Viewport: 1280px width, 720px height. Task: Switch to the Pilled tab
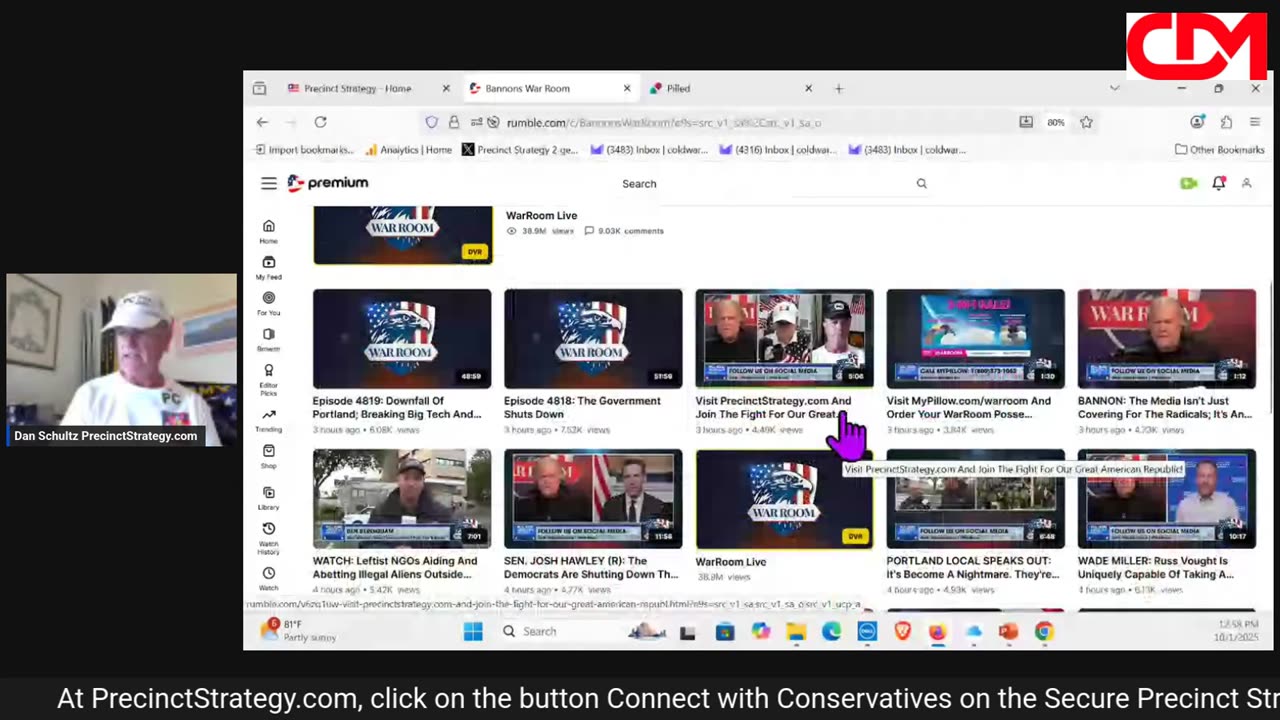732,88
